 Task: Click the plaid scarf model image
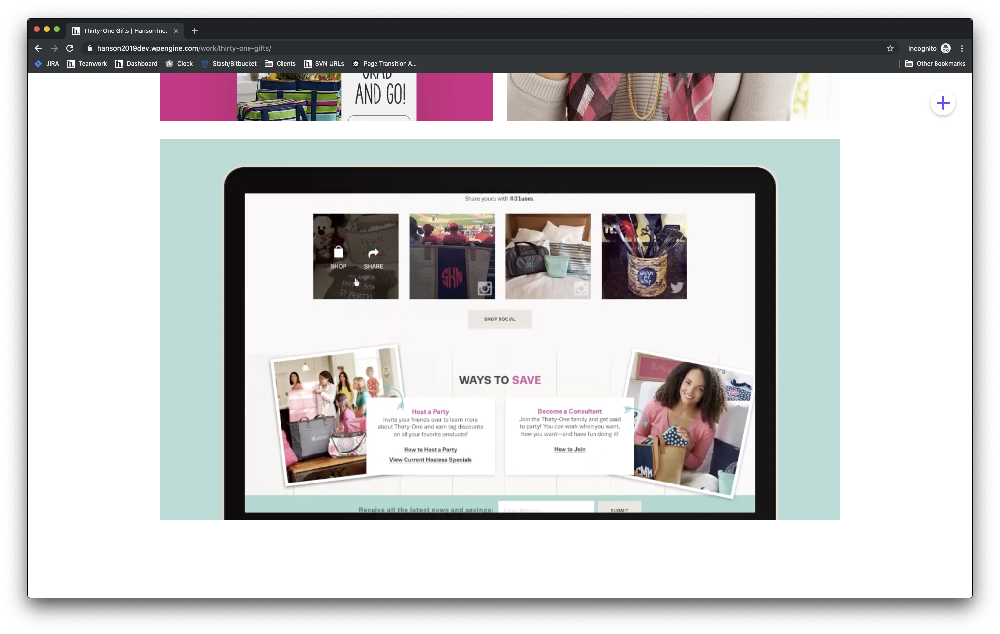point(673,96)
